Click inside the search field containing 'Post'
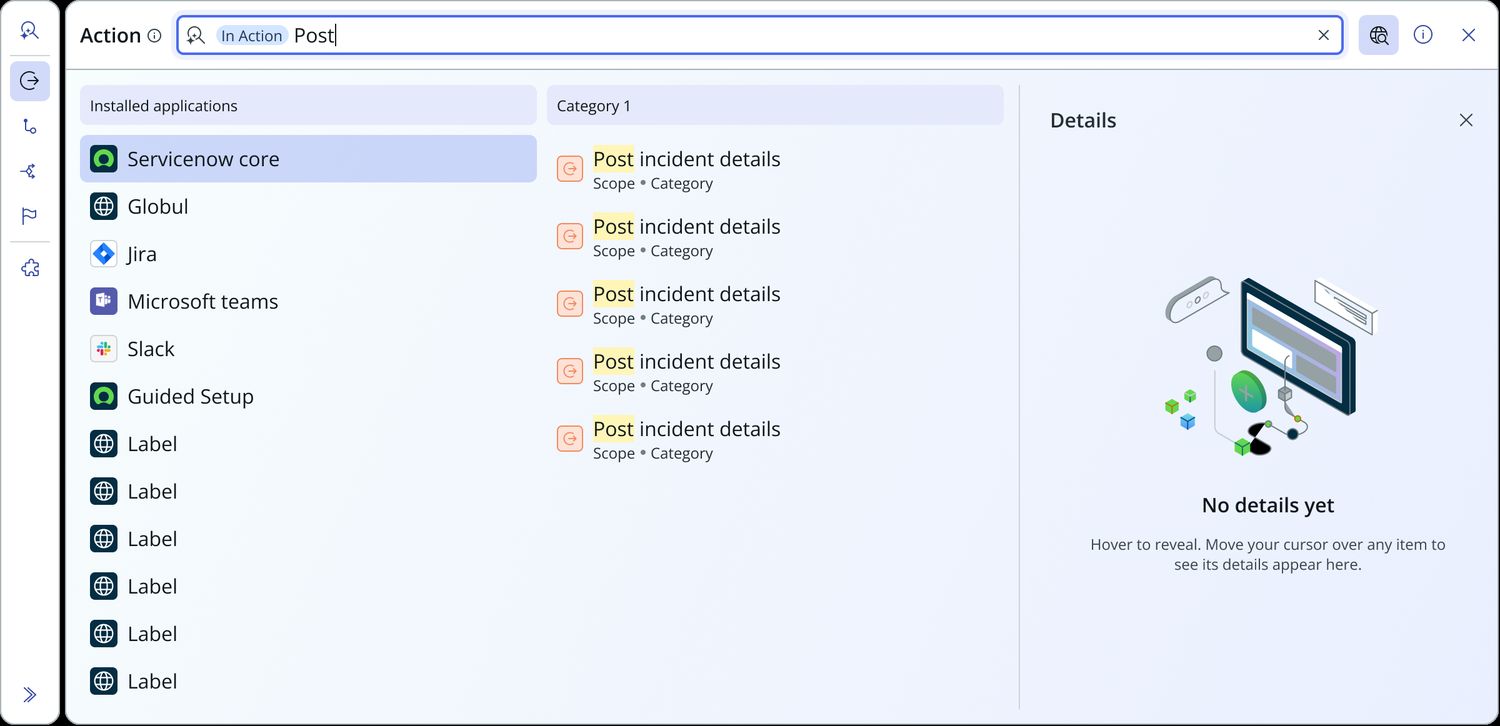 coord(760,35)
